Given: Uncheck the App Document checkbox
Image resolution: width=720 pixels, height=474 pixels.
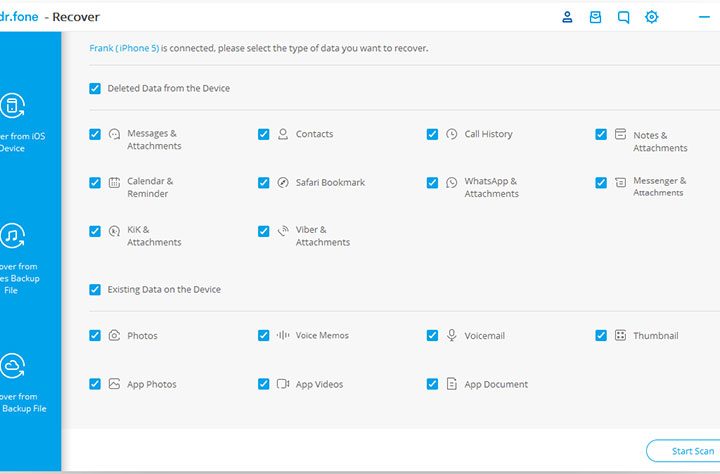Looking at the screenshot, I should click(x=433, y=384).
